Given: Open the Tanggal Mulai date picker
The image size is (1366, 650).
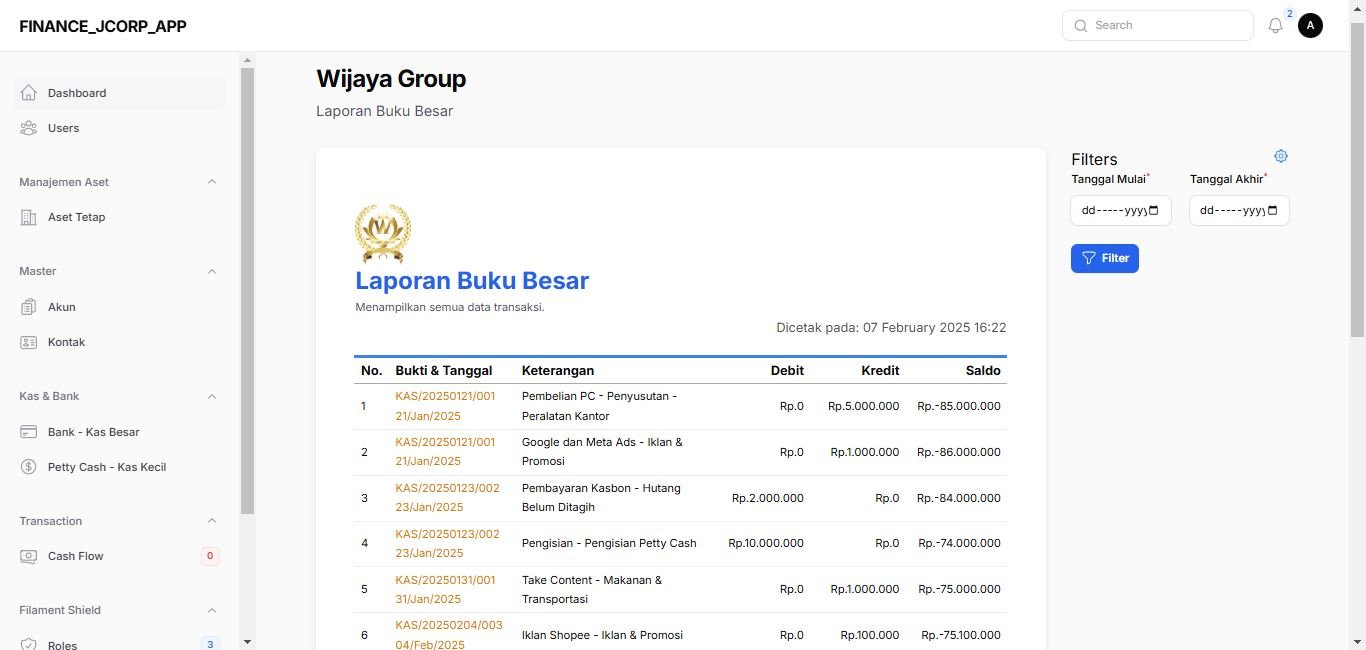Looking at the screenshot, I should (x=1120, y=210).
